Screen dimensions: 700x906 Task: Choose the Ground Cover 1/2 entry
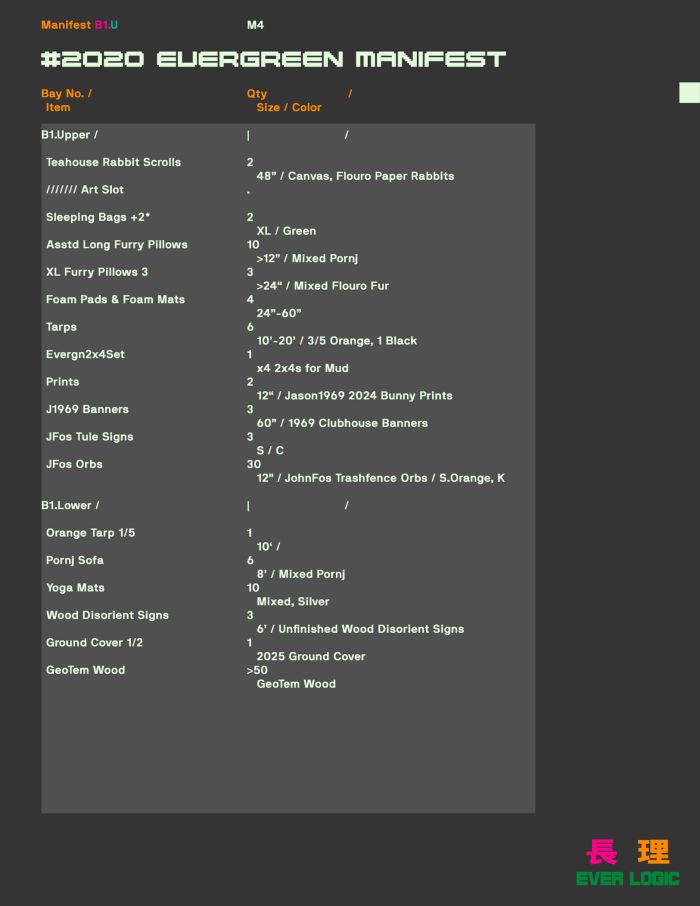(94, 643)
